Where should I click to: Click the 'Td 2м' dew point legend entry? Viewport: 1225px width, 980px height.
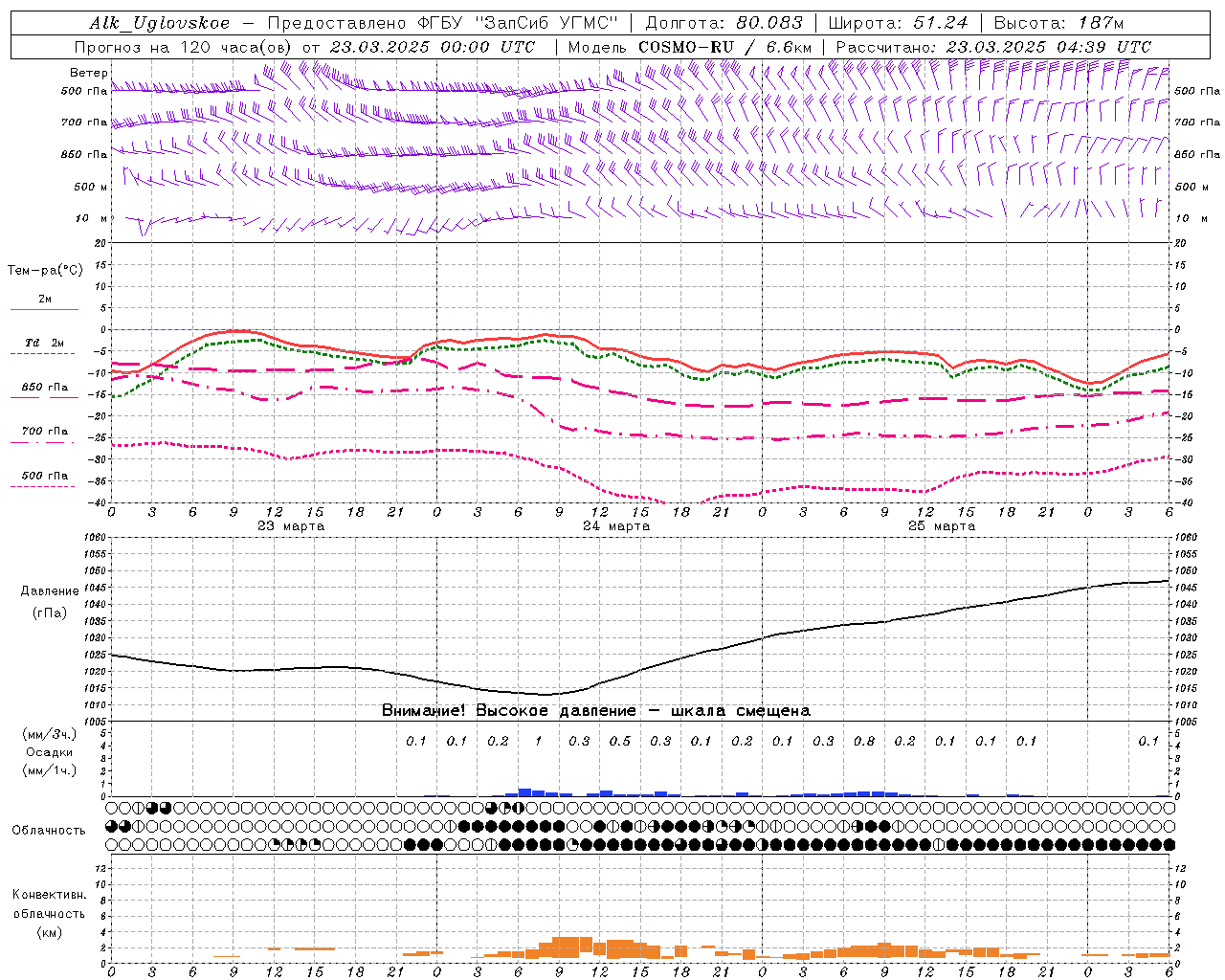click(x=45, y=343)
